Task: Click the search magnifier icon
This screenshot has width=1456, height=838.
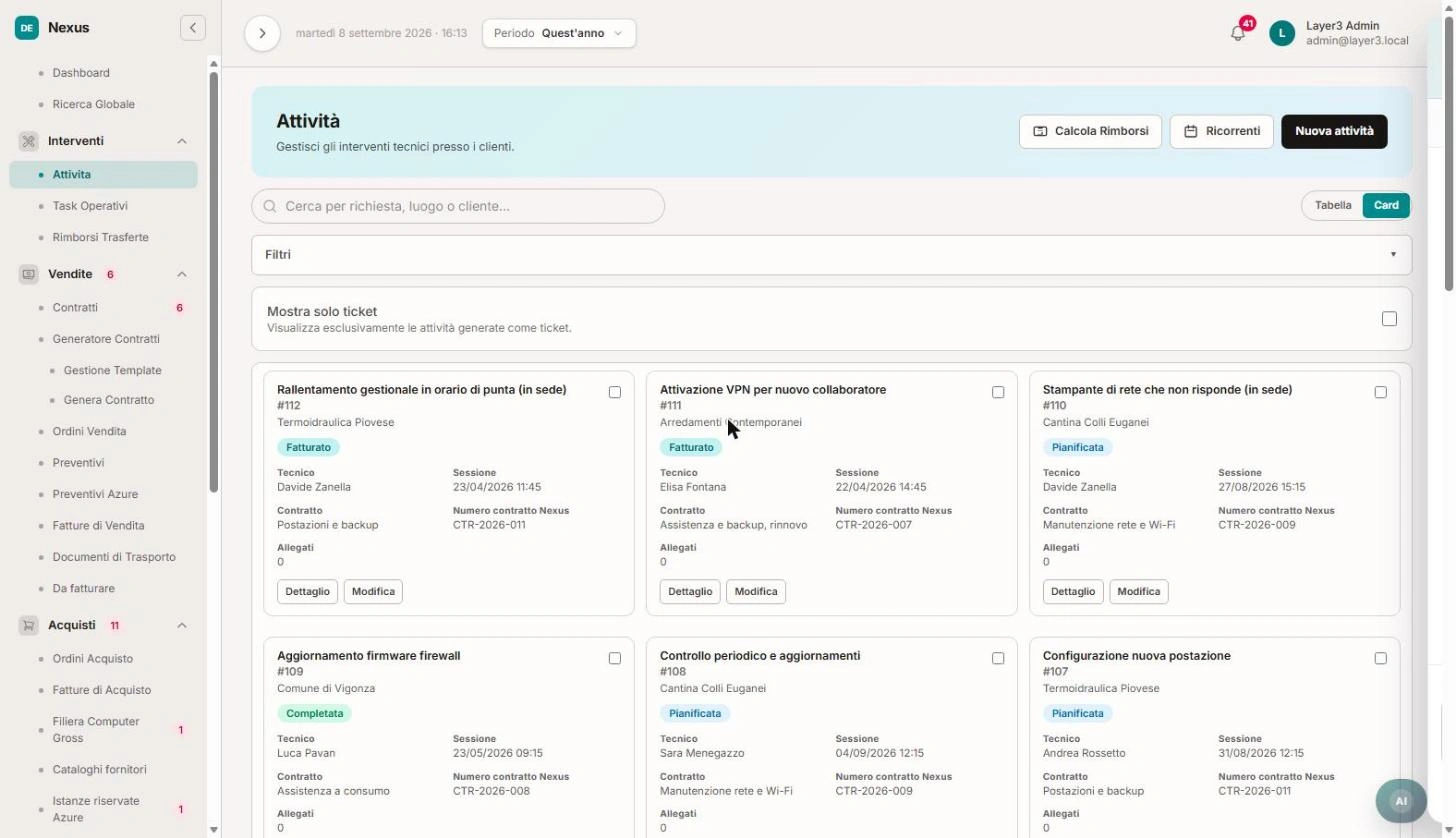Action: tap(270, 206)
